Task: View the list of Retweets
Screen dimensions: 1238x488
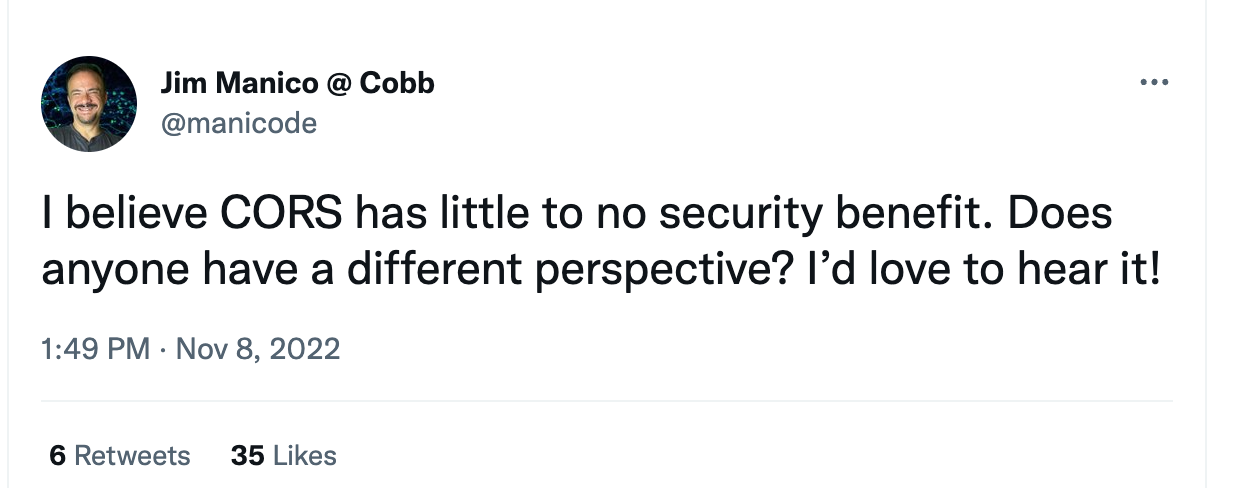Action: click(x=132, y=456)
